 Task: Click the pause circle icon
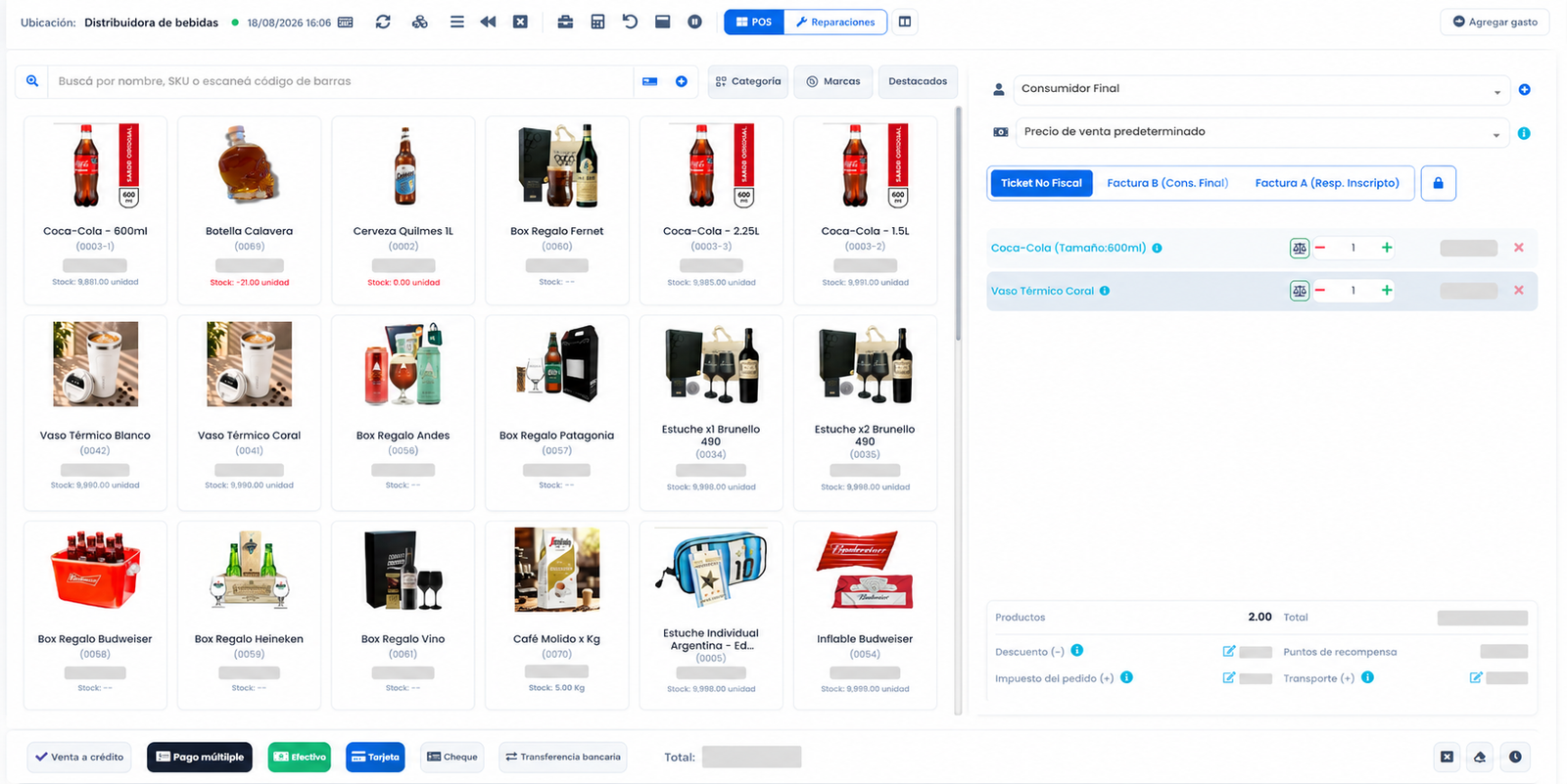click(694, 22)
